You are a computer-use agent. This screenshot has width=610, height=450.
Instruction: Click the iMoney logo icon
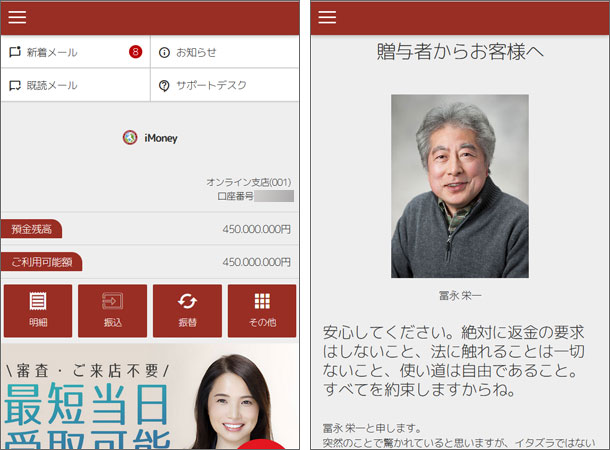(x=130, y=138)
